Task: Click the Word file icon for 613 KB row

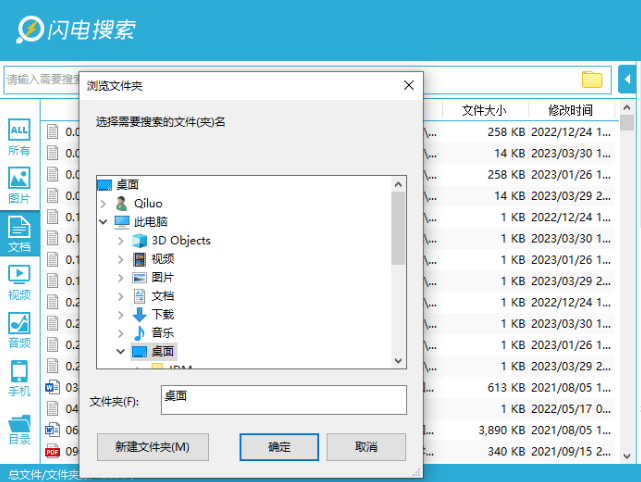Action: click(52, 387)
